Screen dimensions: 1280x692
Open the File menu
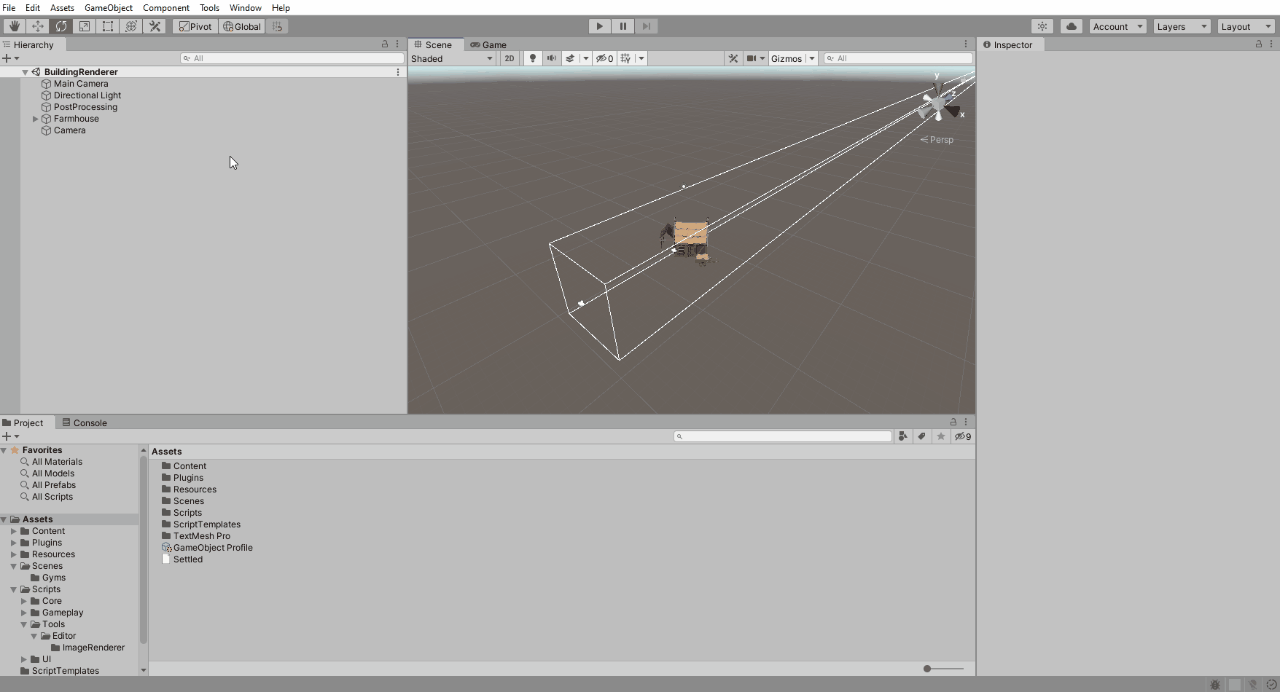(x=9, y=8)
